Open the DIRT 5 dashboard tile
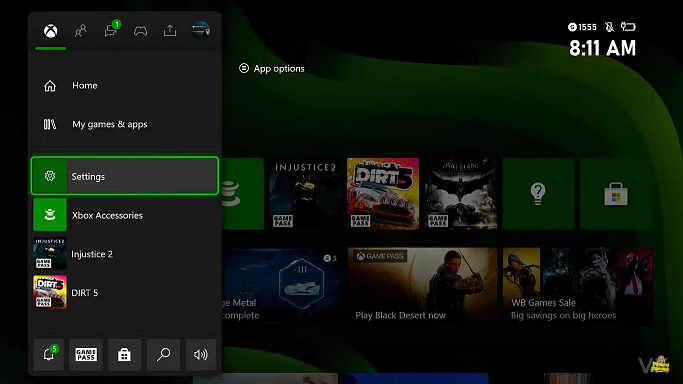The width and height of the screenshot is (683, 384). (383, 193)
